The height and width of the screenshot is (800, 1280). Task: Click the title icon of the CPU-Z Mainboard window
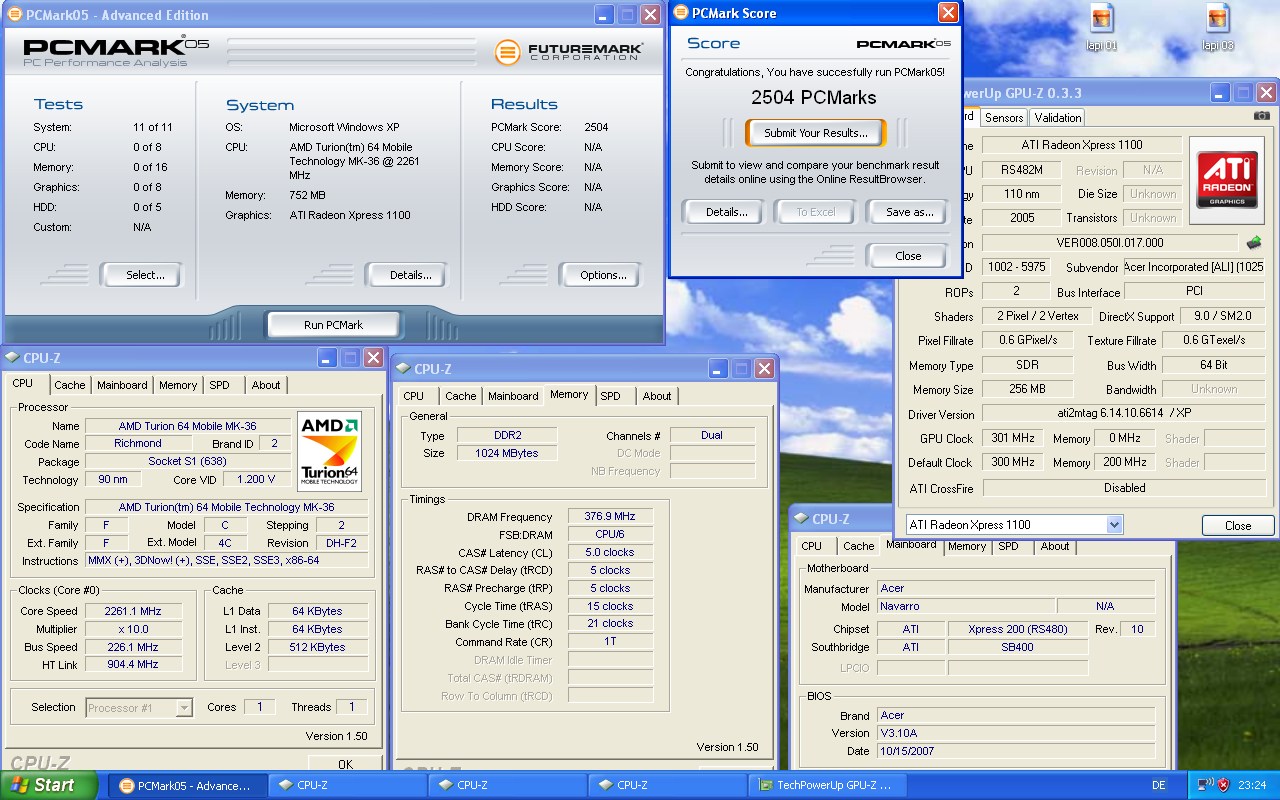(801, 519)
